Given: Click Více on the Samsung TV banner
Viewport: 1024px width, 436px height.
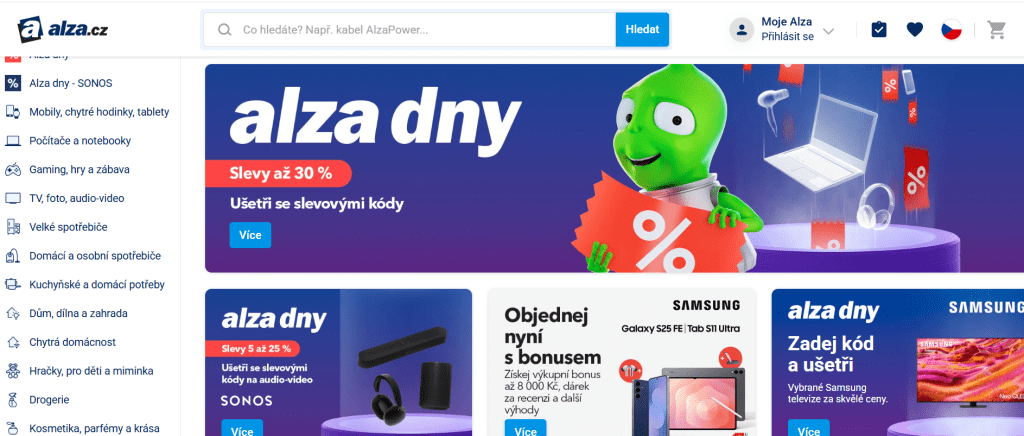Looking at the screenshot, I should [808, 429].
